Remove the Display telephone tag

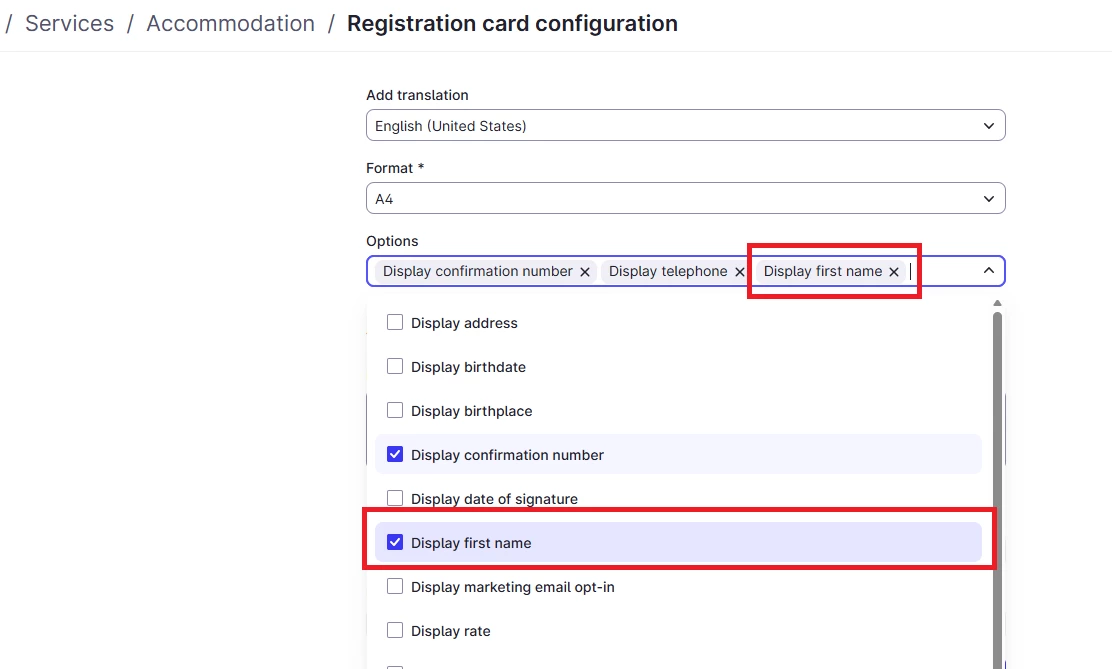(x=740, y=272)
